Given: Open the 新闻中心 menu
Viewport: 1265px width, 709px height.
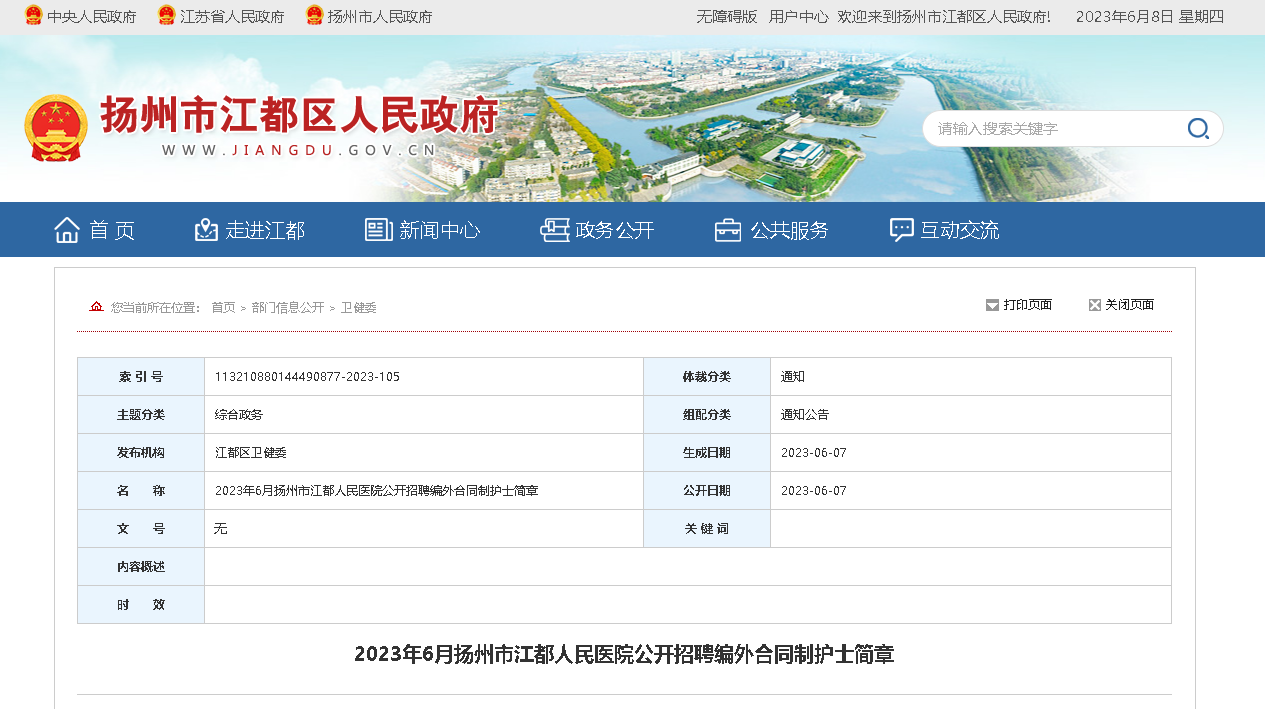Looking at the screenshot, I should [x=439, y=230].
